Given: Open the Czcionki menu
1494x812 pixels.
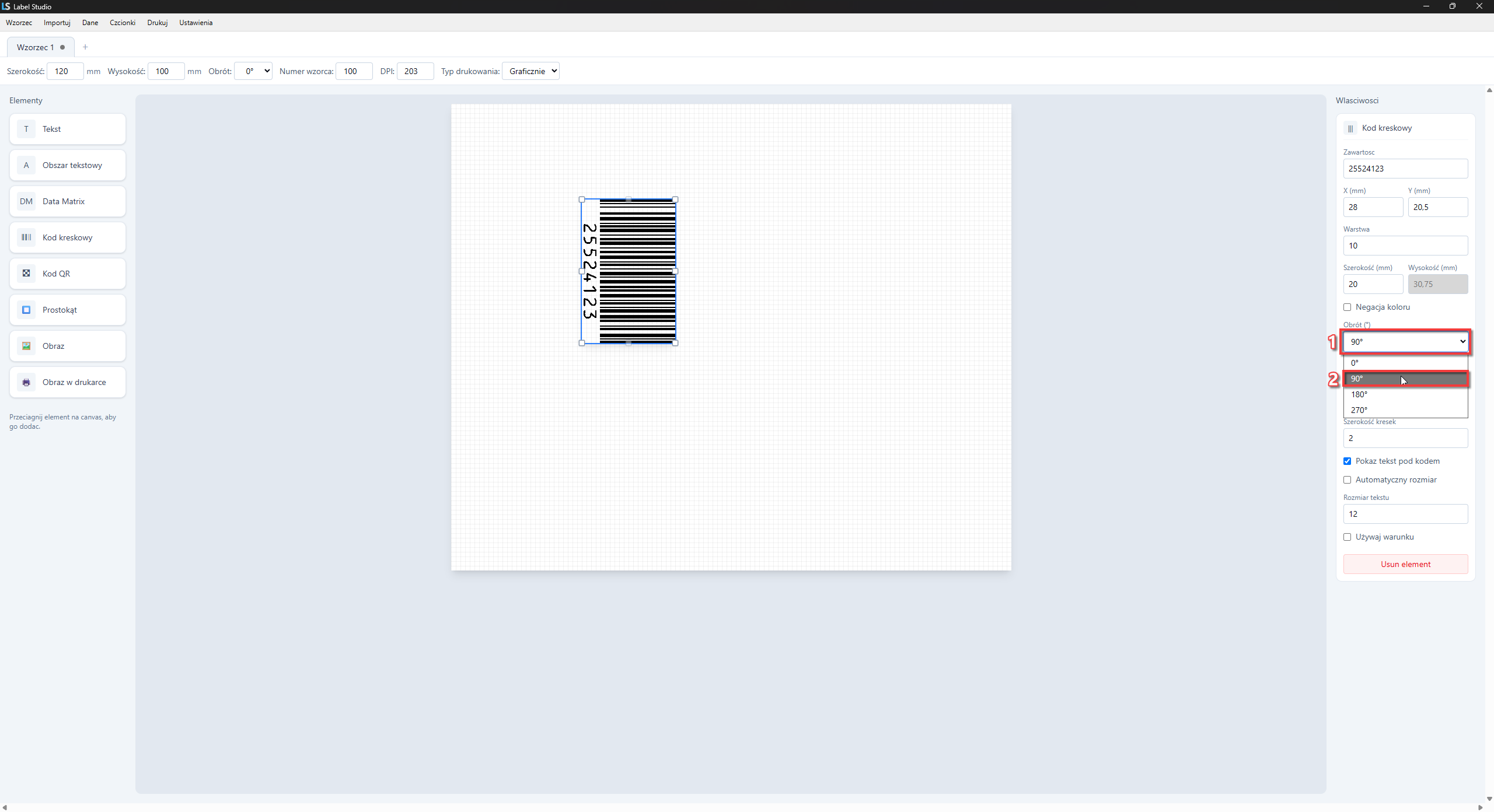Looking at the screenshot, I should pyautogui.click(x=123, y=23).
